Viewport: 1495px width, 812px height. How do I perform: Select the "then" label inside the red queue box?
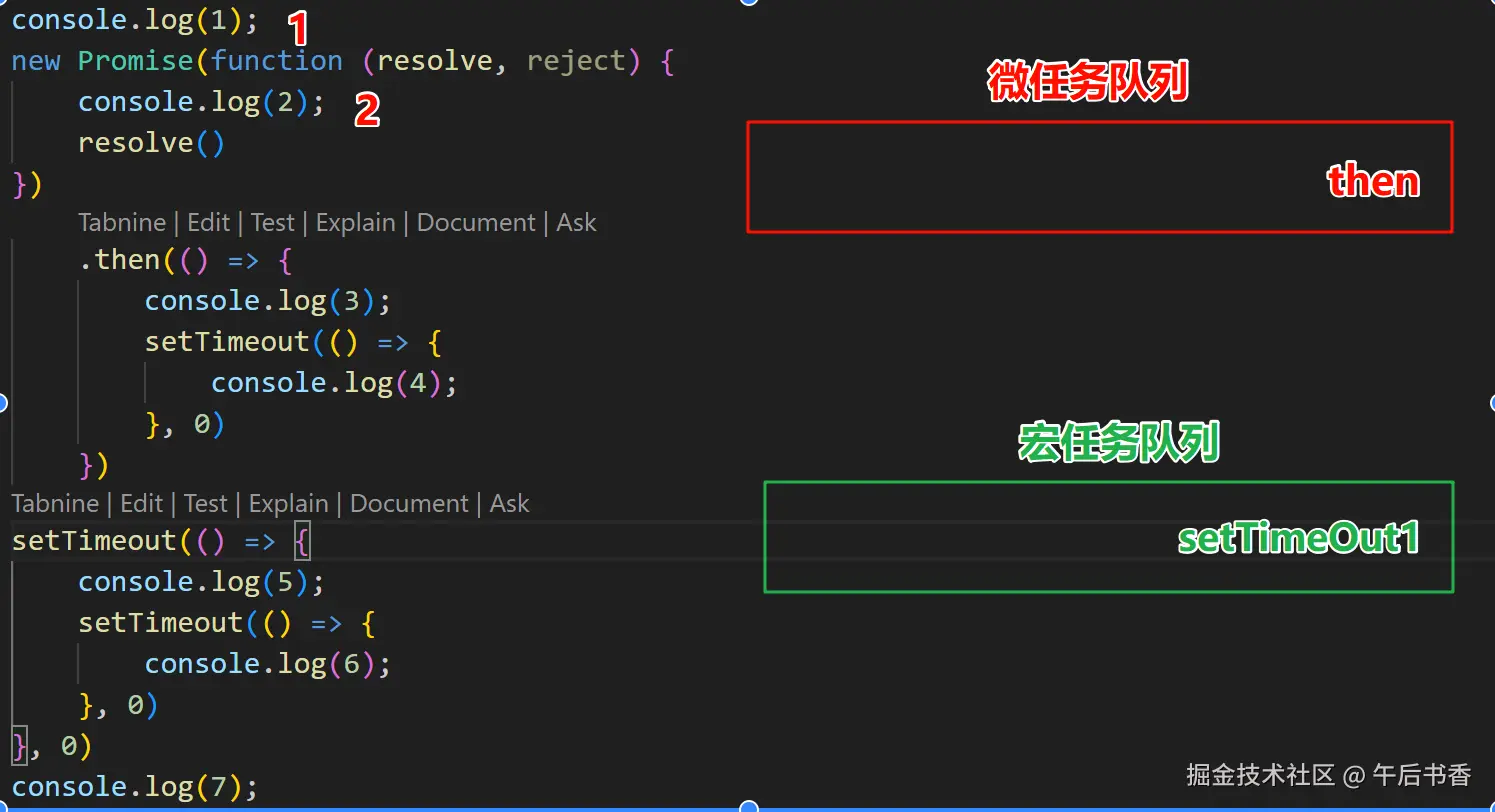pyautogui.click(x=1374, y=182)
